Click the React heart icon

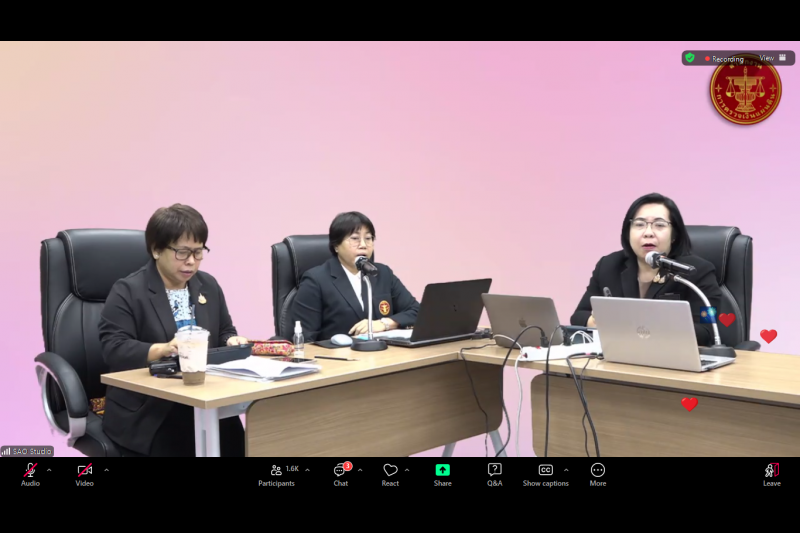coord(390,471)
